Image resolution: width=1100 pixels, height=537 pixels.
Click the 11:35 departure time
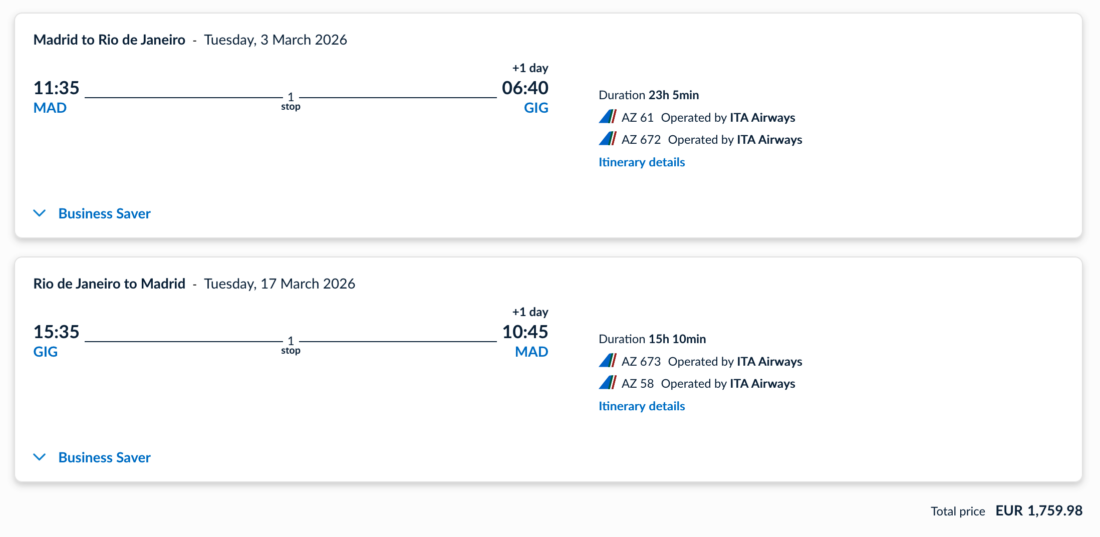56,88
